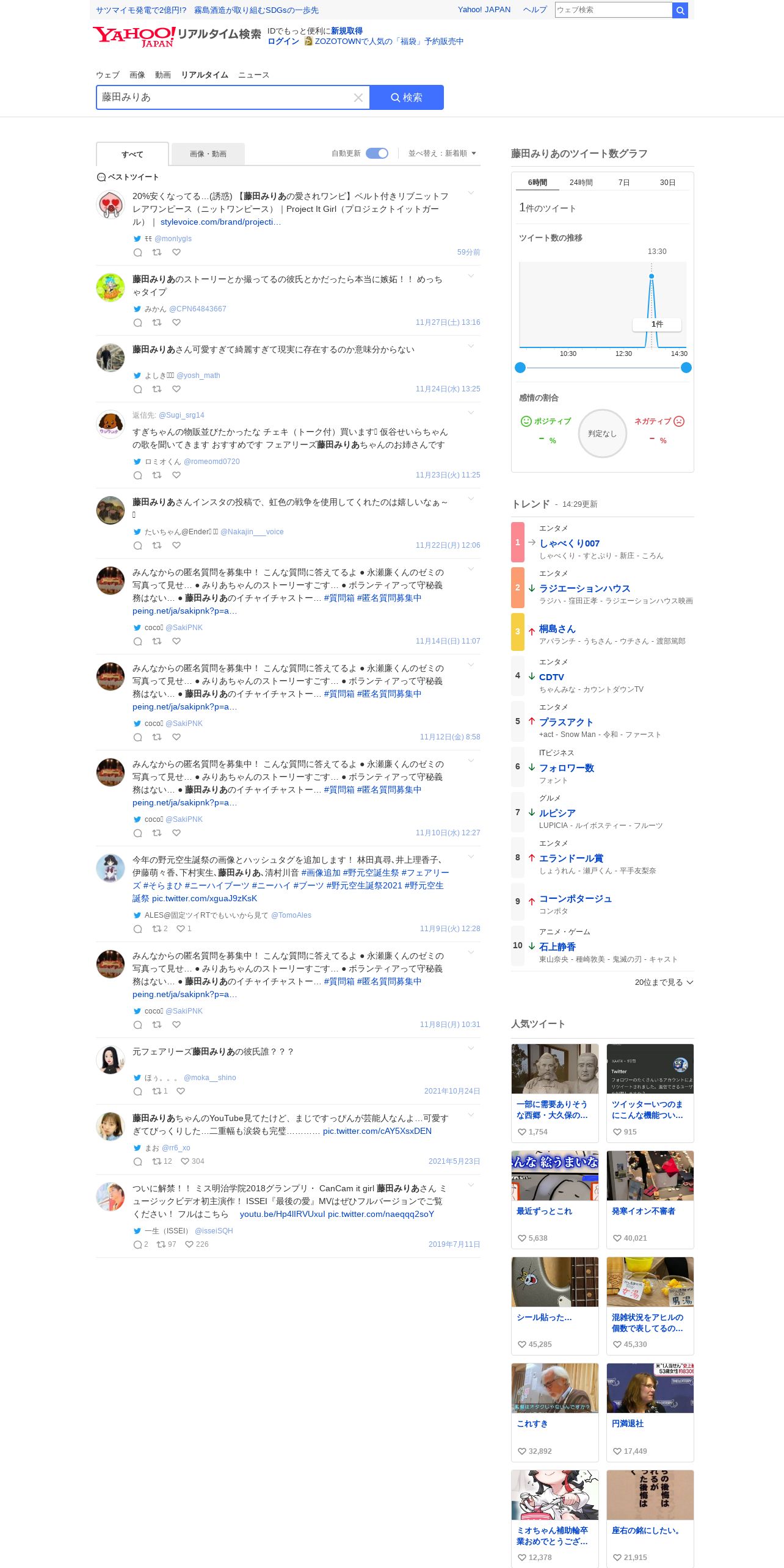Click the 13:30 peak point on tweet graph
This screenshot has height=1568, width=784.
[652, 277]
